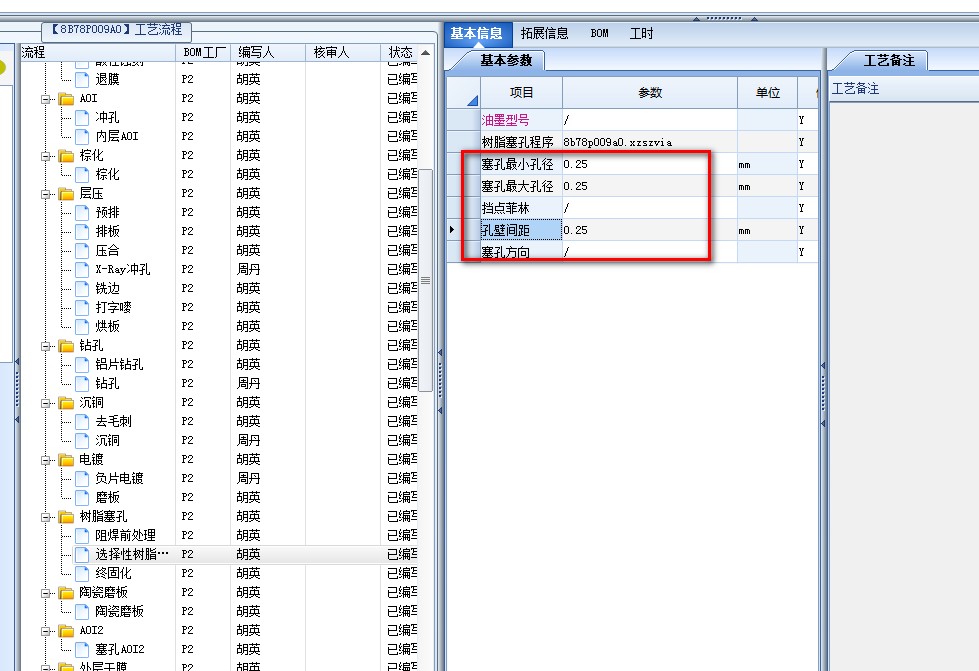Select the 选择性树脂 process step

(132, 554)
